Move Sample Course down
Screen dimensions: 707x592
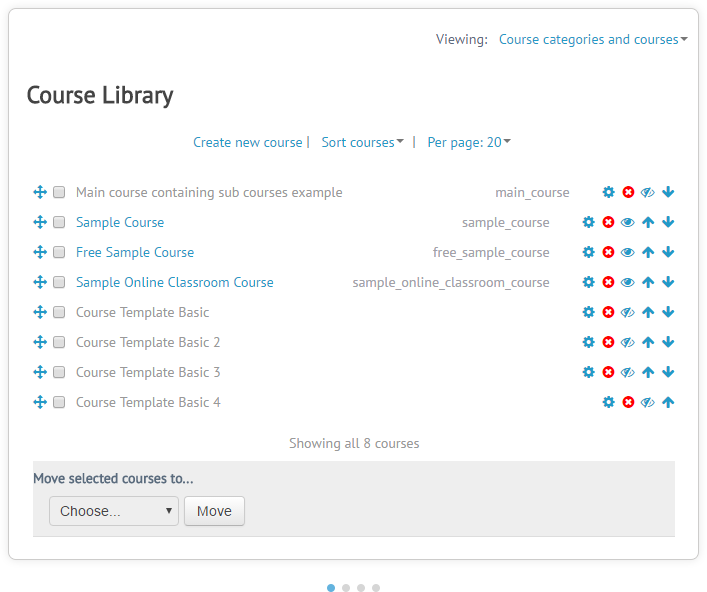pyautogui.click(x=668, y=222)
